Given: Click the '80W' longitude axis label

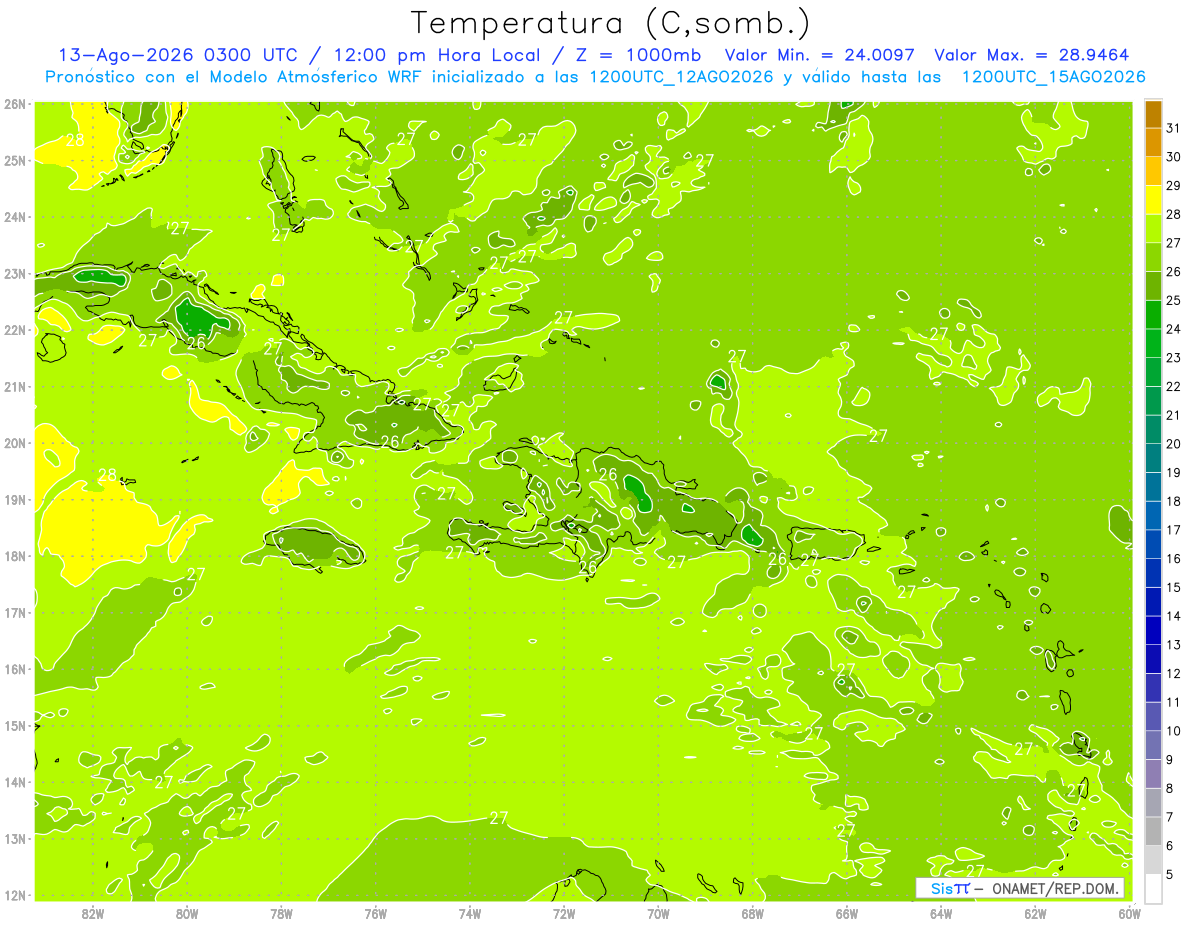Looking at the screenshot, I should click(x=187, y=914).
